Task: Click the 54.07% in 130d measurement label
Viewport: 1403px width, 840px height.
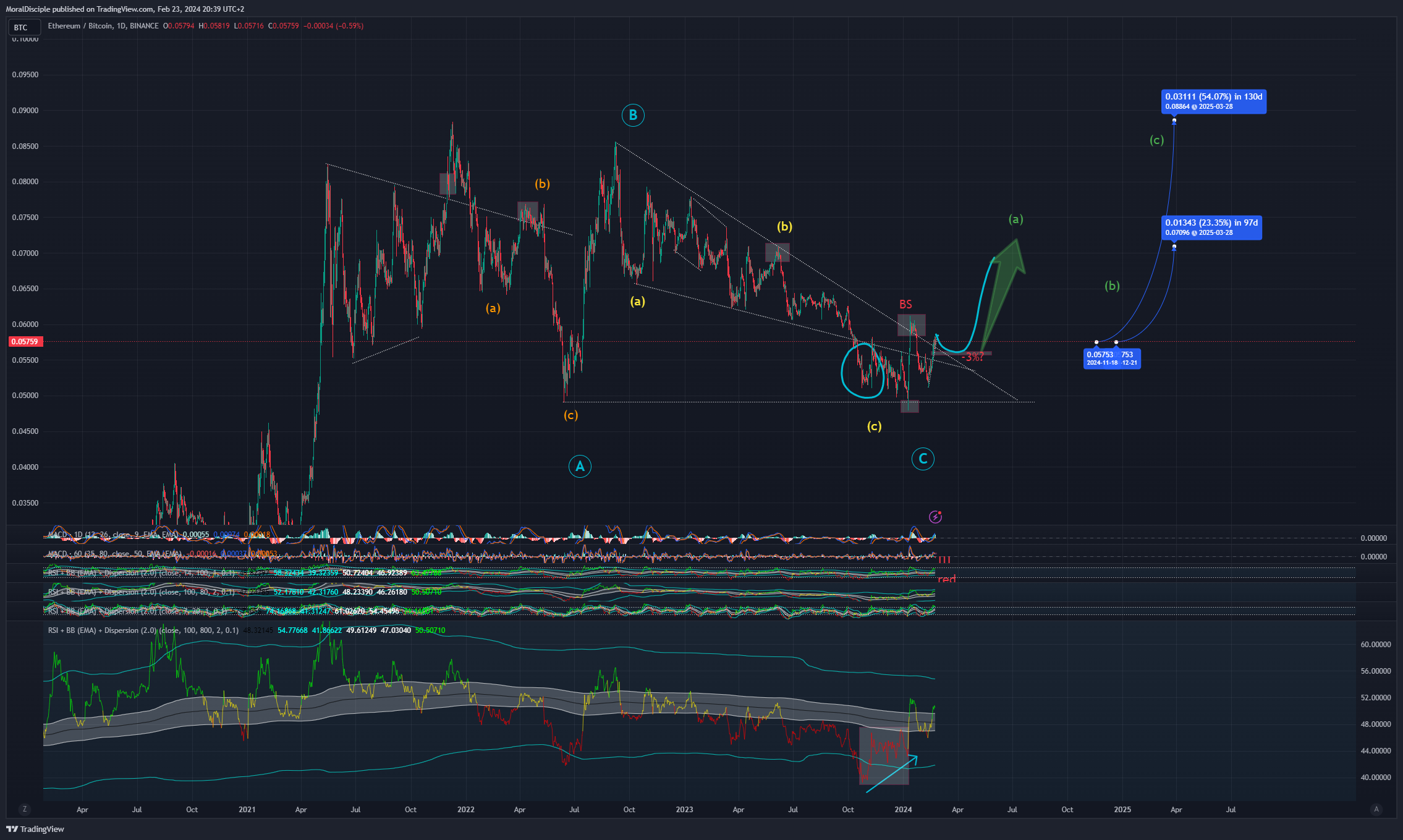Action: click(1213, 101)
